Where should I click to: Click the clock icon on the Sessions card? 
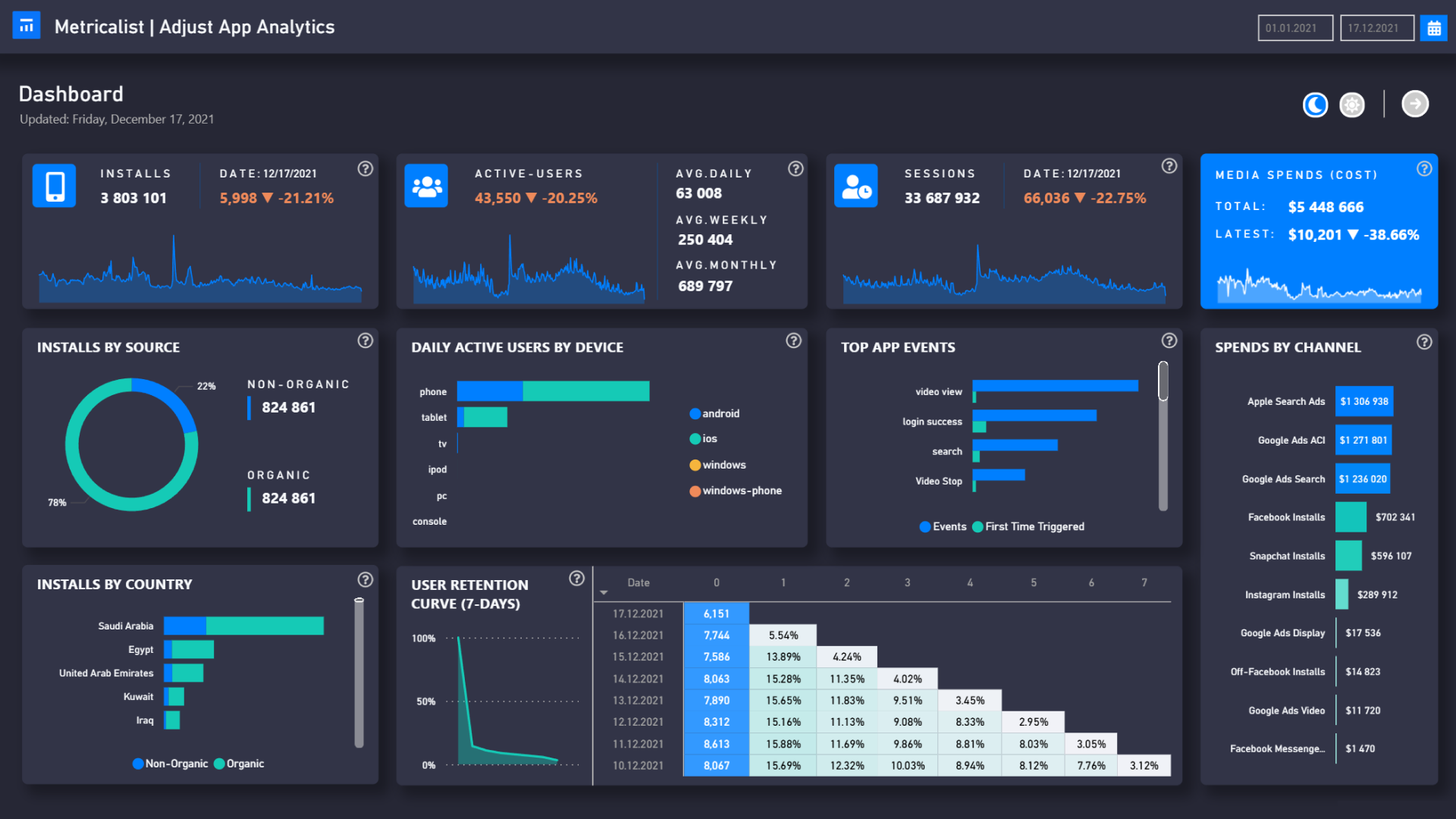tap(855, 185)
